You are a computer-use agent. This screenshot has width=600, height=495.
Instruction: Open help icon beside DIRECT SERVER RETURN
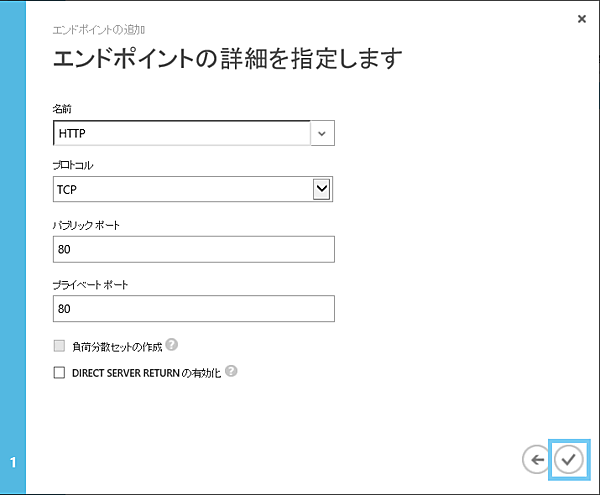click(231, 372)
